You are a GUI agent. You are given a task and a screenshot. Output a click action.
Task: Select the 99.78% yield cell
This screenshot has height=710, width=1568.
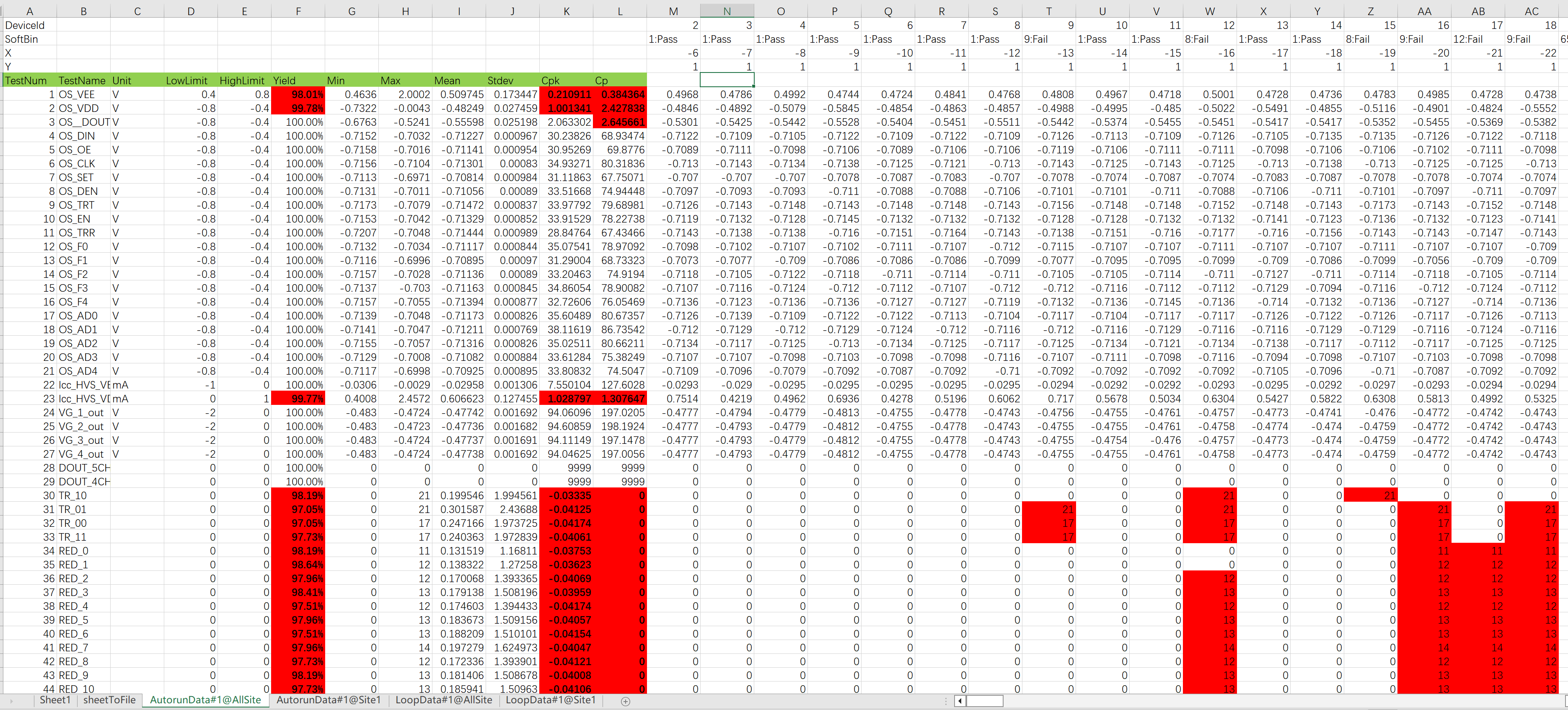coord(298,109)
